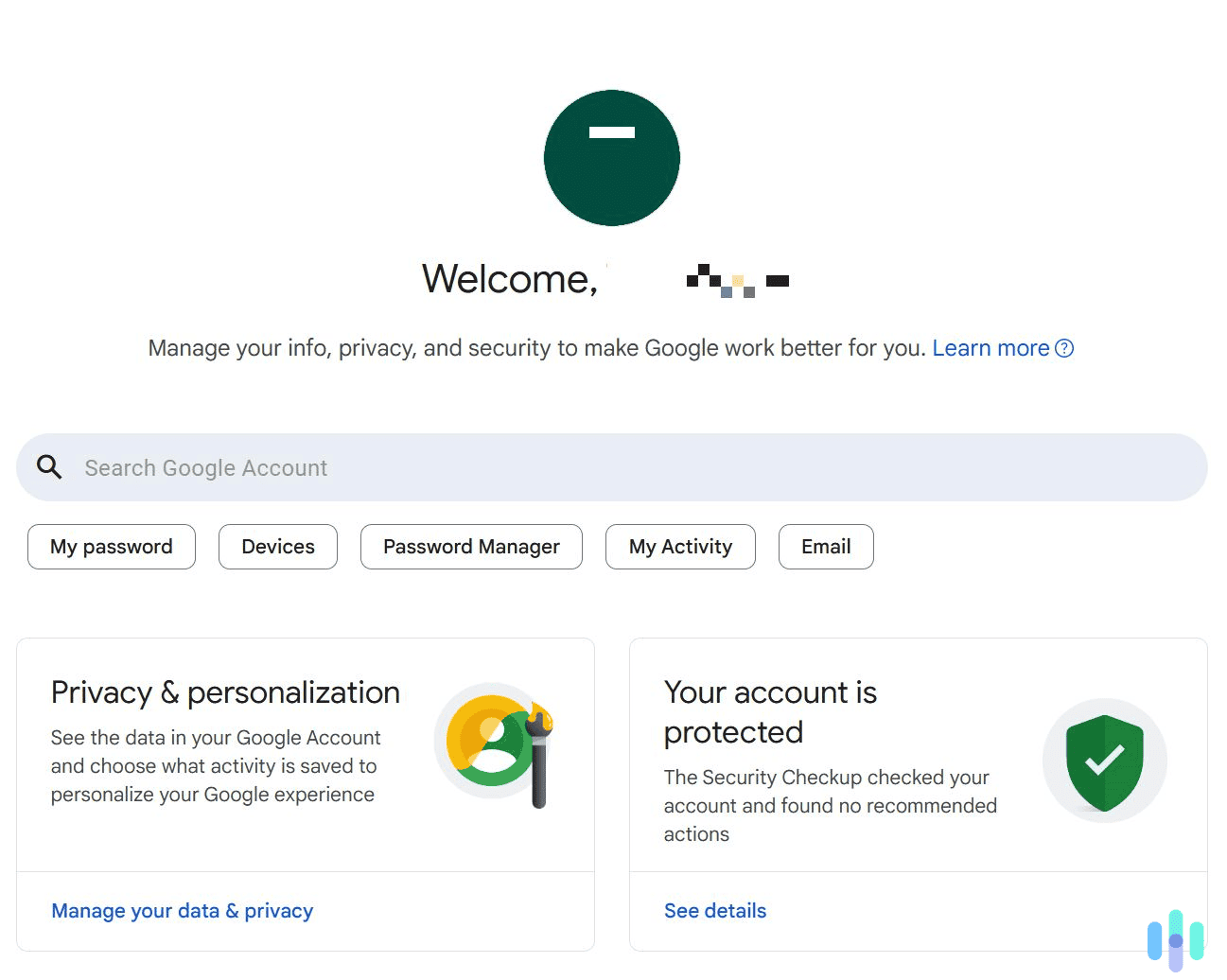Screen dimensions: 1227x980
Task: Click the white dash on the profile avatar
Action: 611,131
